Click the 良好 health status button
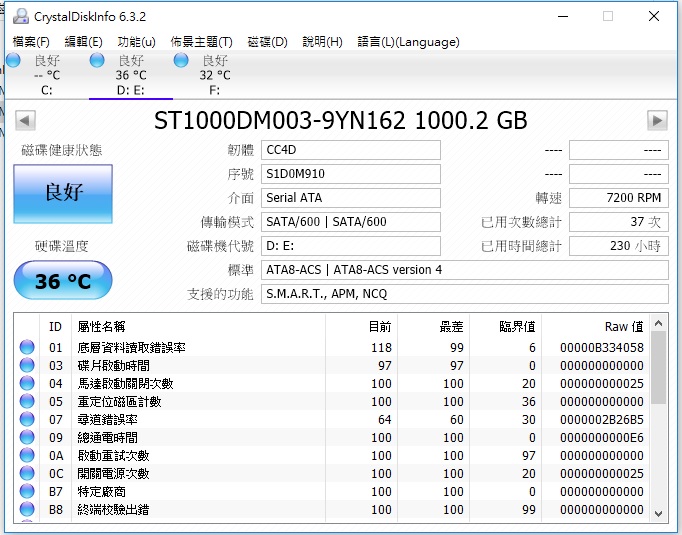 tap(63, 194)
